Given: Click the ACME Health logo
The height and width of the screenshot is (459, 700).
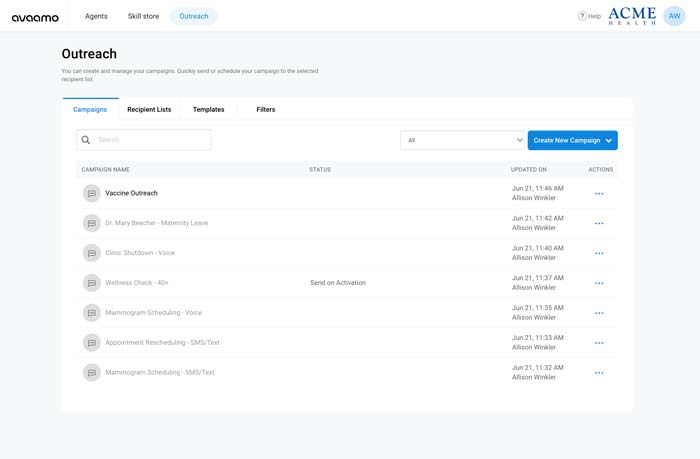Looking at the screenshot, I should (x=632, y=16).
